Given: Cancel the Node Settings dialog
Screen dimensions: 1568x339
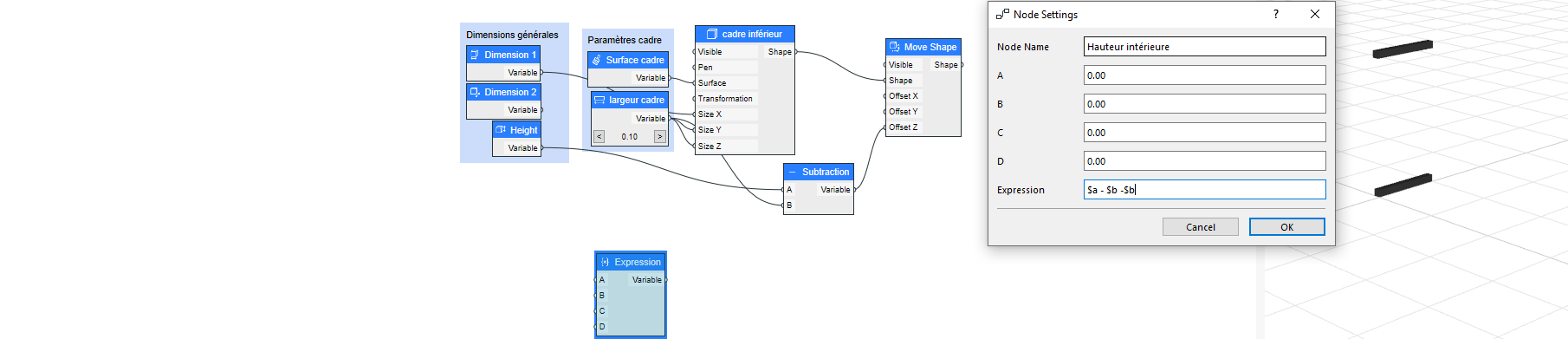Looking at the screenshot, I should [1201, 227].
